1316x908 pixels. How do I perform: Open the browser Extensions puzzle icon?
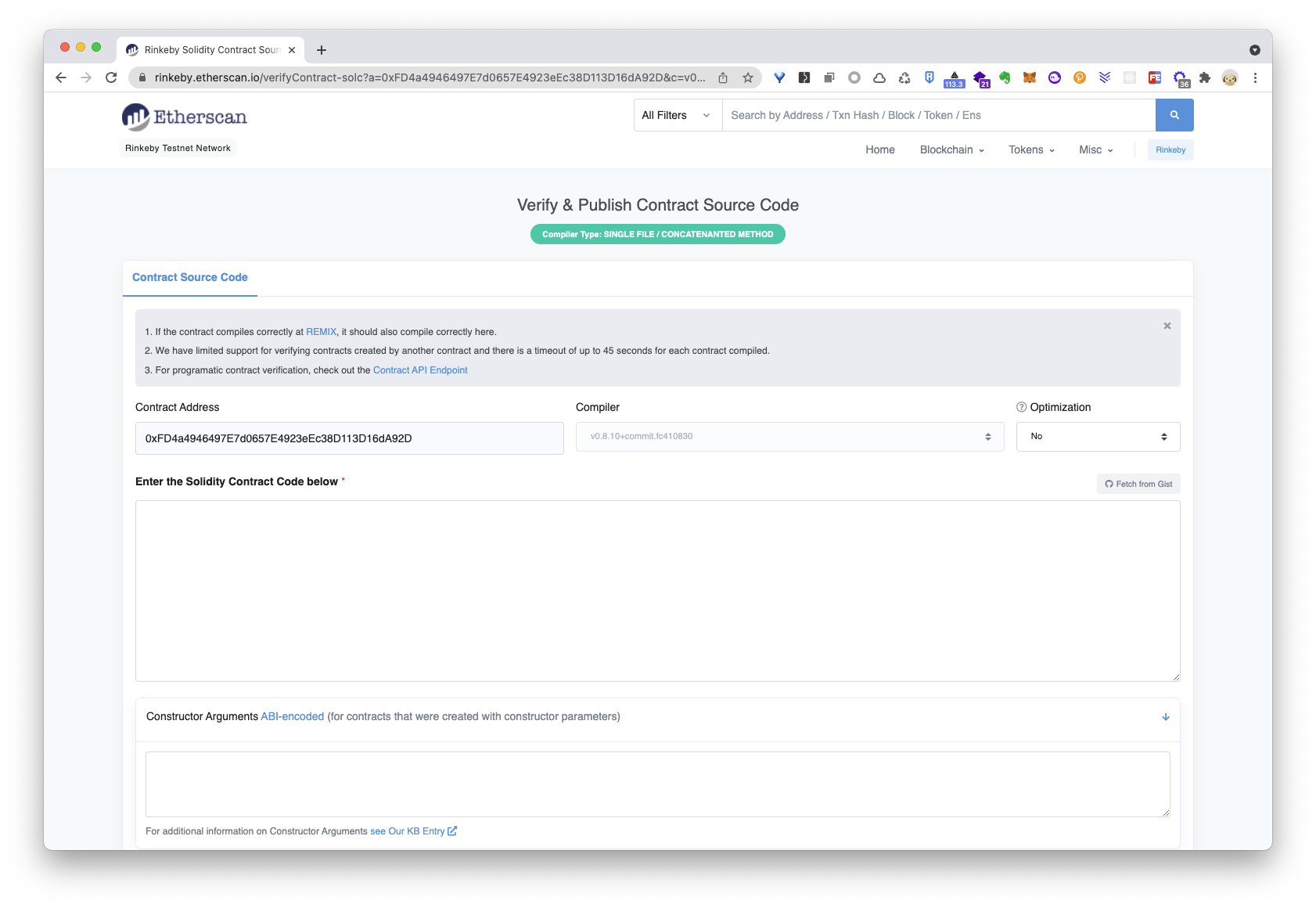pos(1205,77)
